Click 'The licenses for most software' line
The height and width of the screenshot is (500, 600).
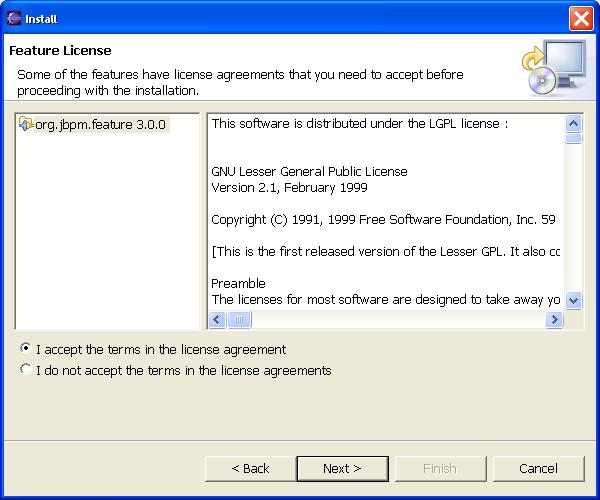386,300
